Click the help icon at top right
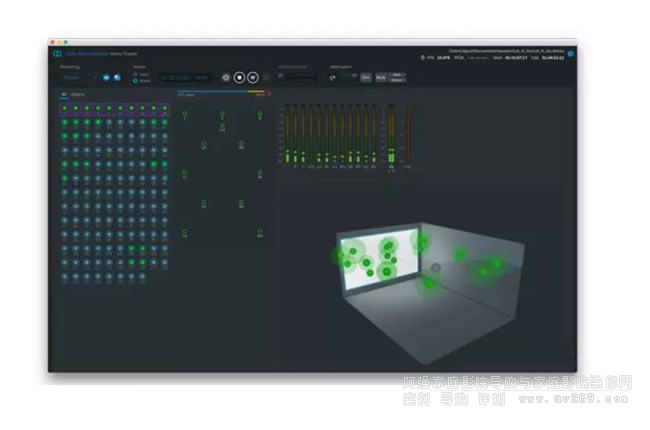 pyautogui.click(x=570, y=53)
